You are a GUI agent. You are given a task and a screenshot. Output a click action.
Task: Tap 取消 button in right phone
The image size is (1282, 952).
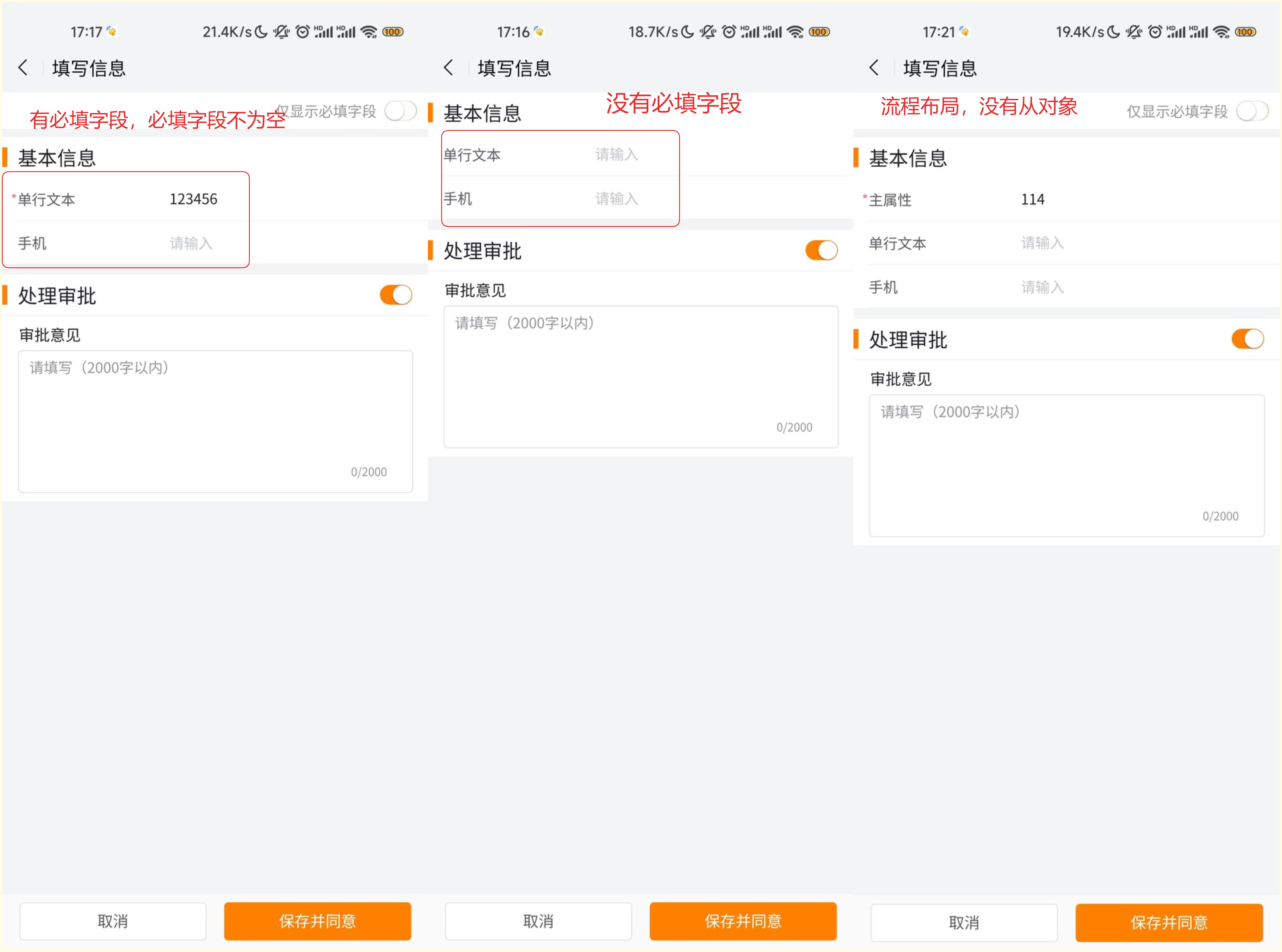pyautogui.click(x=964, y=923)
